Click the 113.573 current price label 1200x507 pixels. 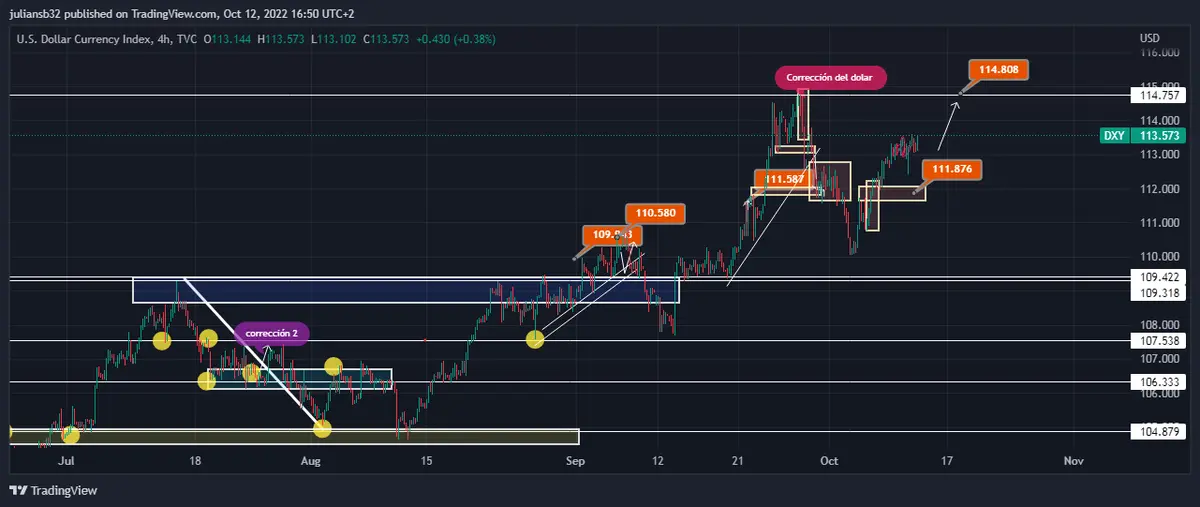[1161, 135]
